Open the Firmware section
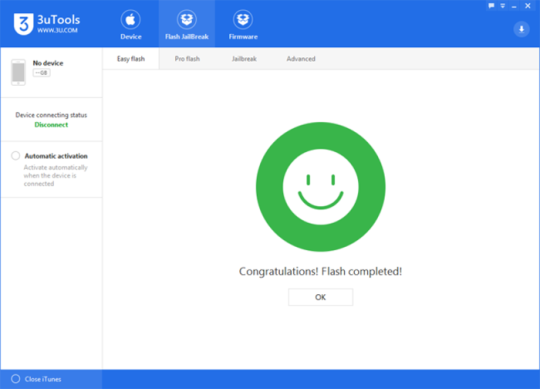The height and width of the screenshot is (389, 540). click(243, 25)
